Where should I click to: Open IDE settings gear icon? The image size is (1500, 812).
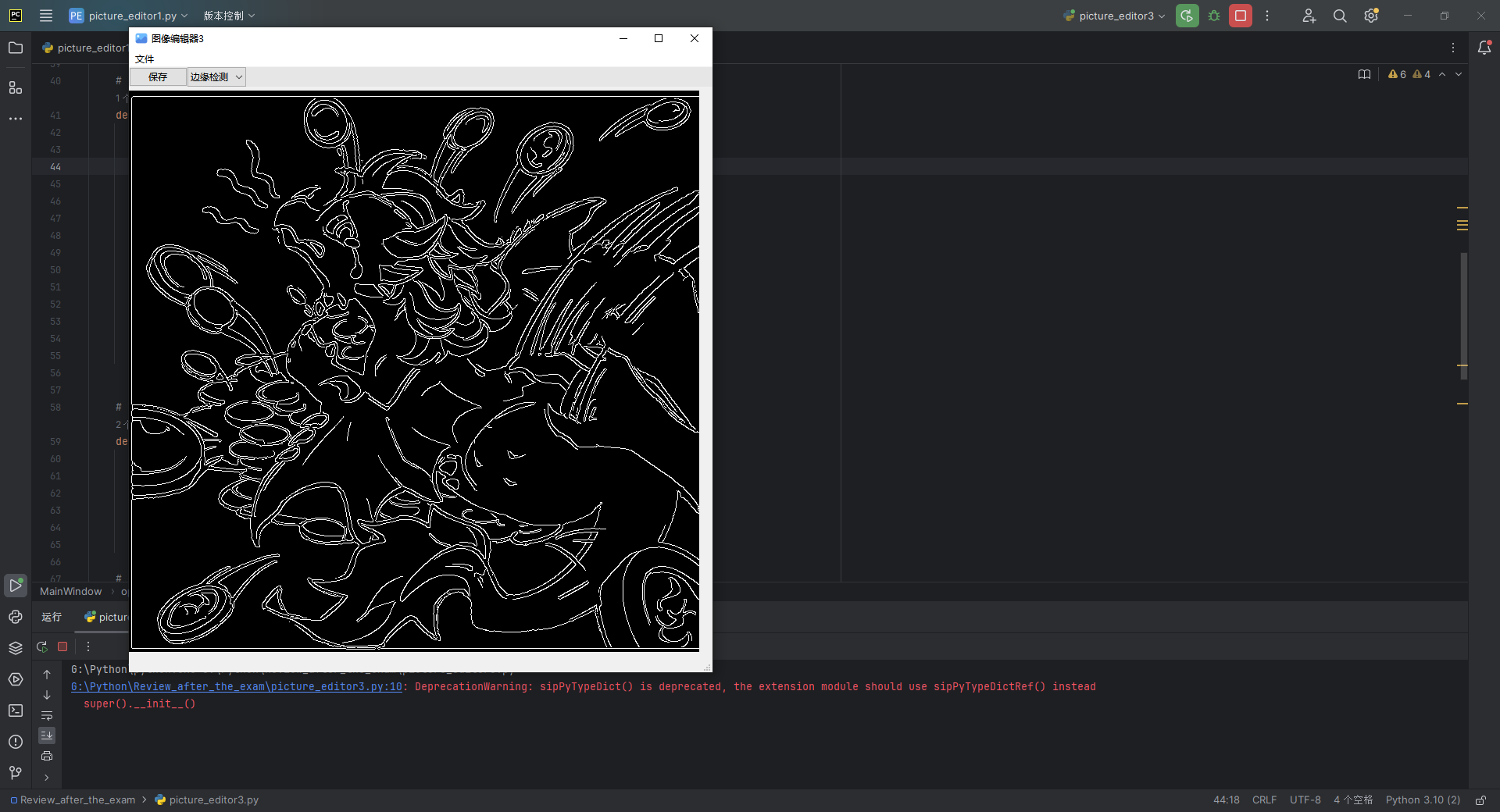pos(1371,16)
